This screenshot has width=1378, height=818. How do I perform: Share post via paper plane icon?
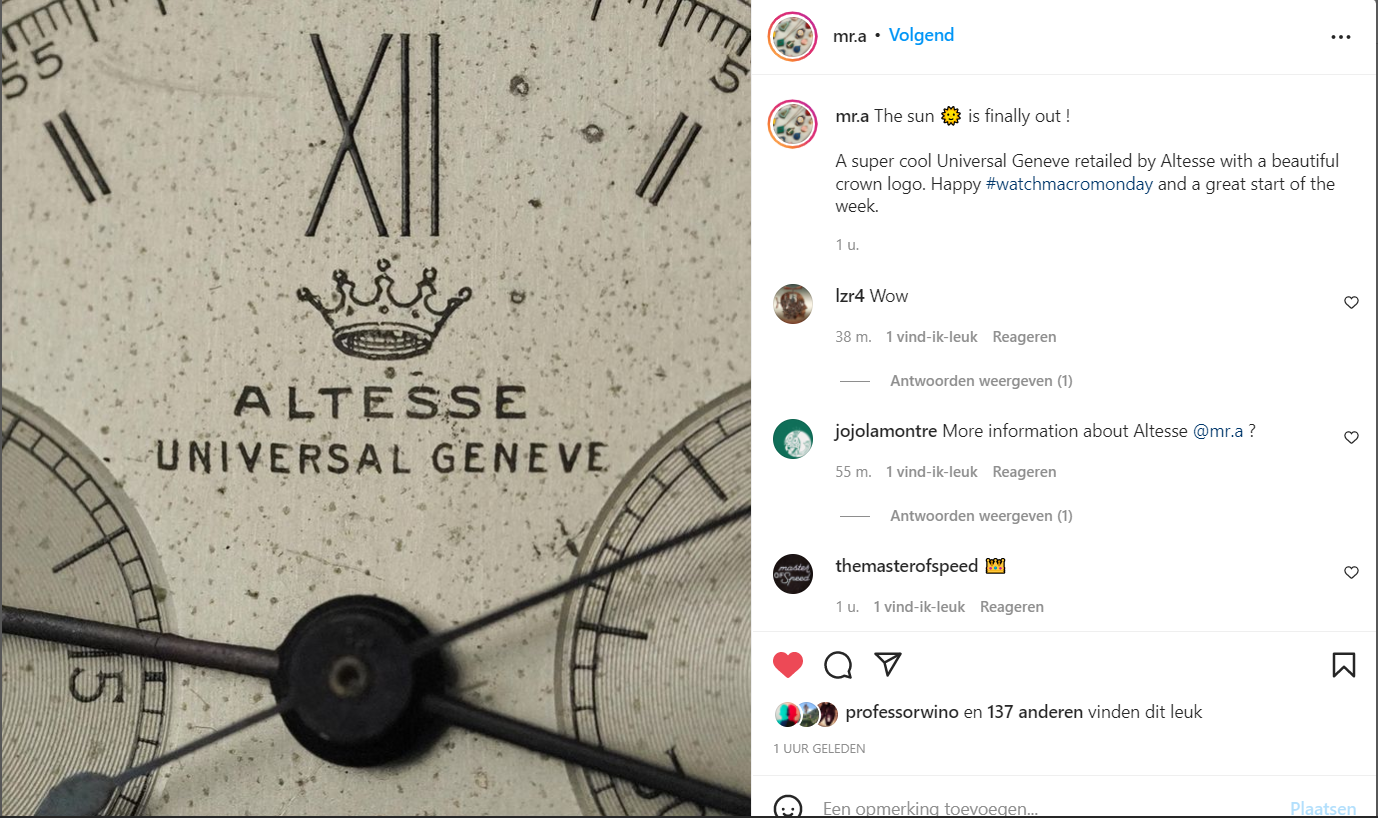pos(888,665)
